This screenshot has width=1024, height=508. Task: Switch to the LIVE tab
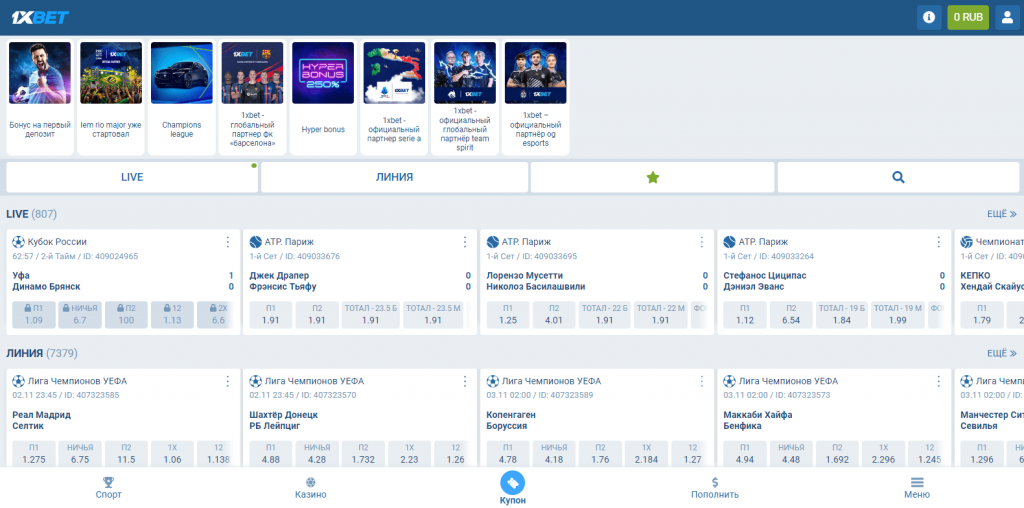coord(132,177)
